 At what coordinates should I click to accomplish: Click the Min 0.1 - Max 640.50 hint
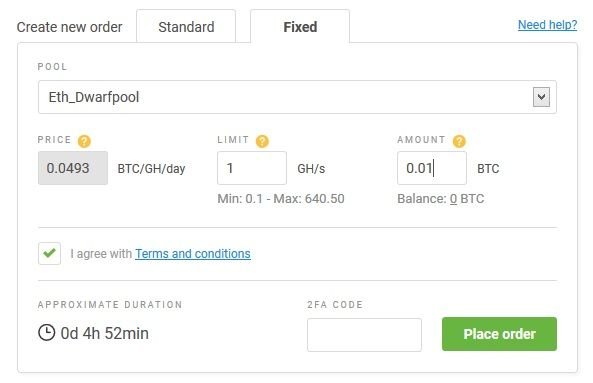[x=281, y=199]
